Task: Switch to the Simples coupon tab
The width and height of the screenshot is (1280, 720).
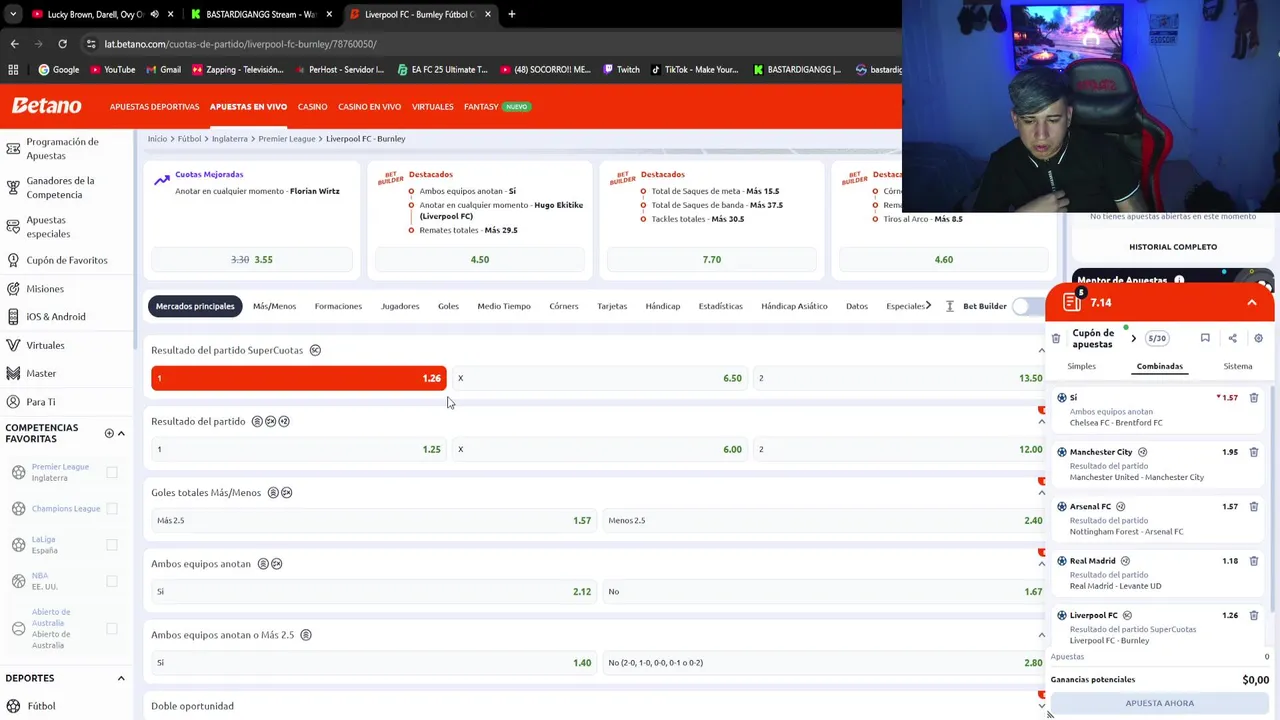Action: click(x=1081, y=366)
